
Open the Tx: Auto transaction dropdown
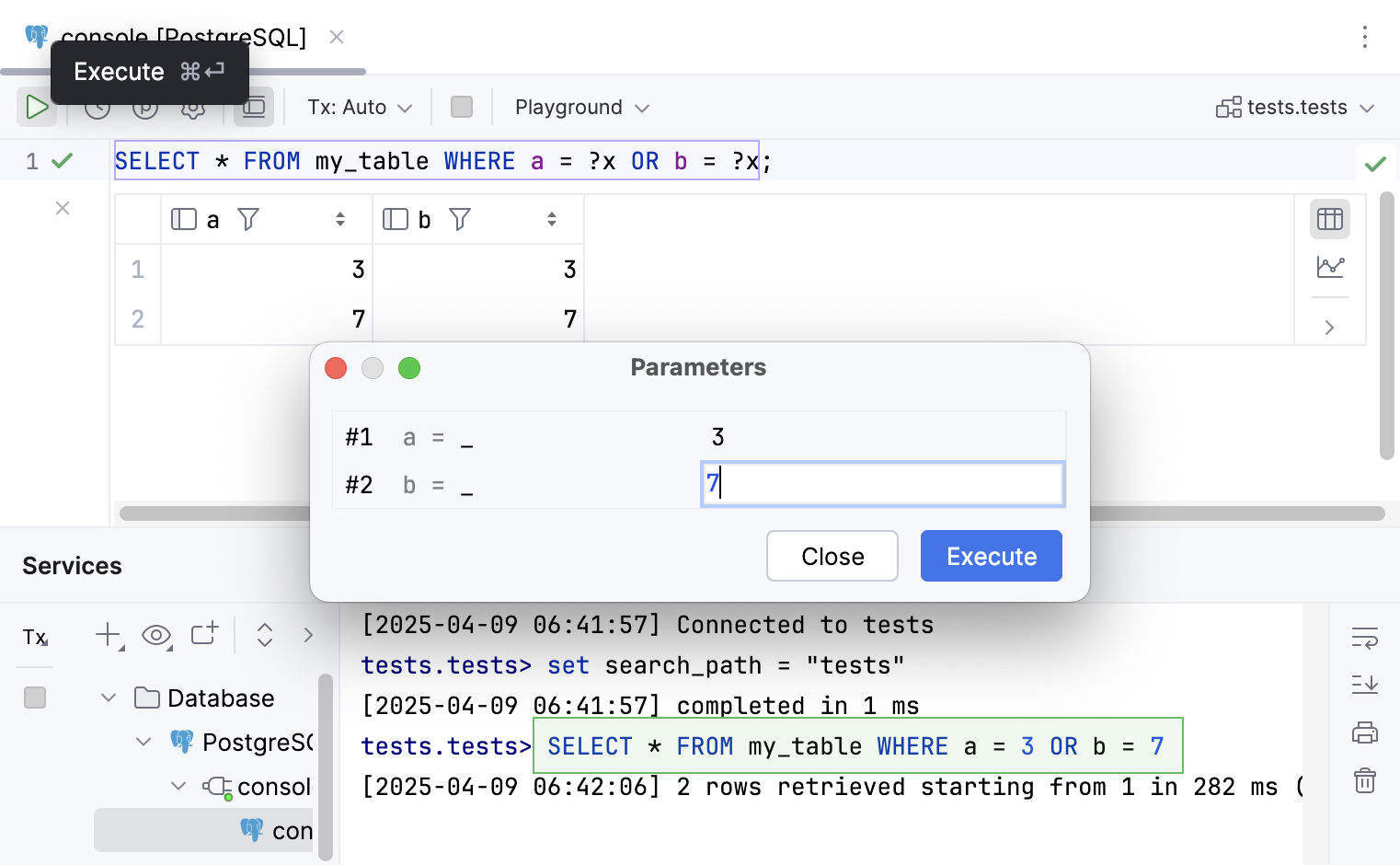pos(358,107)
